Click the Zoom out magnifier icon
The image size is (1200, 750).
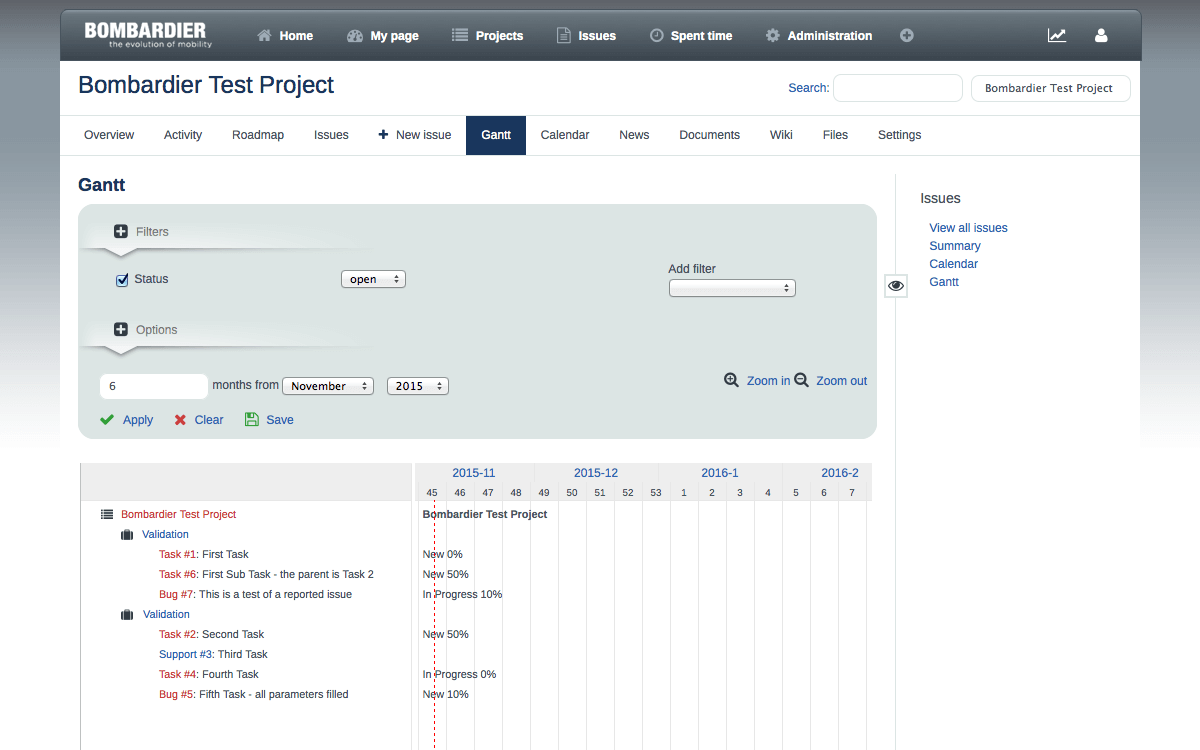(801, 380)
